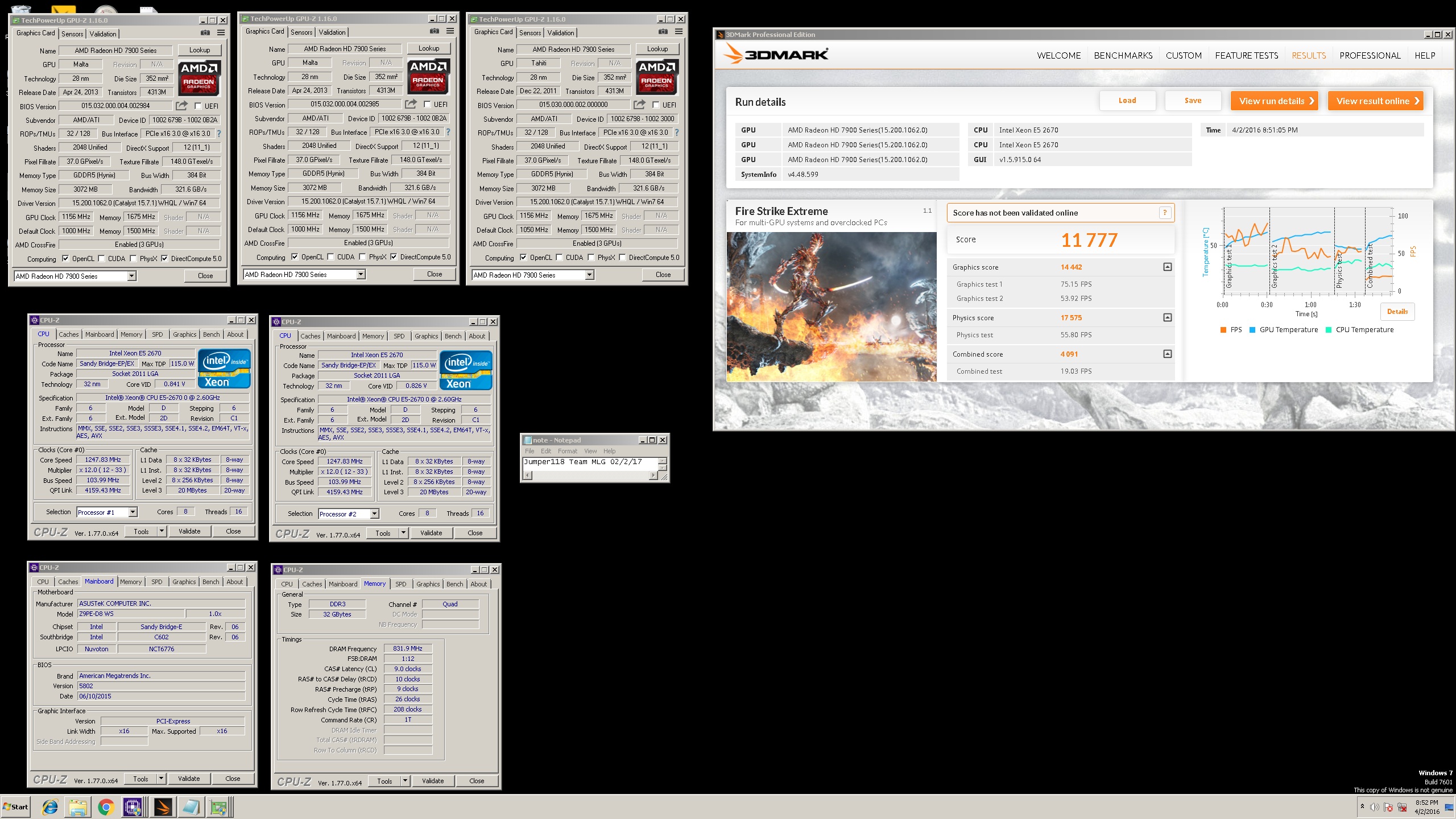Collapse the Physics score section in 3DMark
1456x819 pixels.
pyautogui.click(x=1167, y=317)
